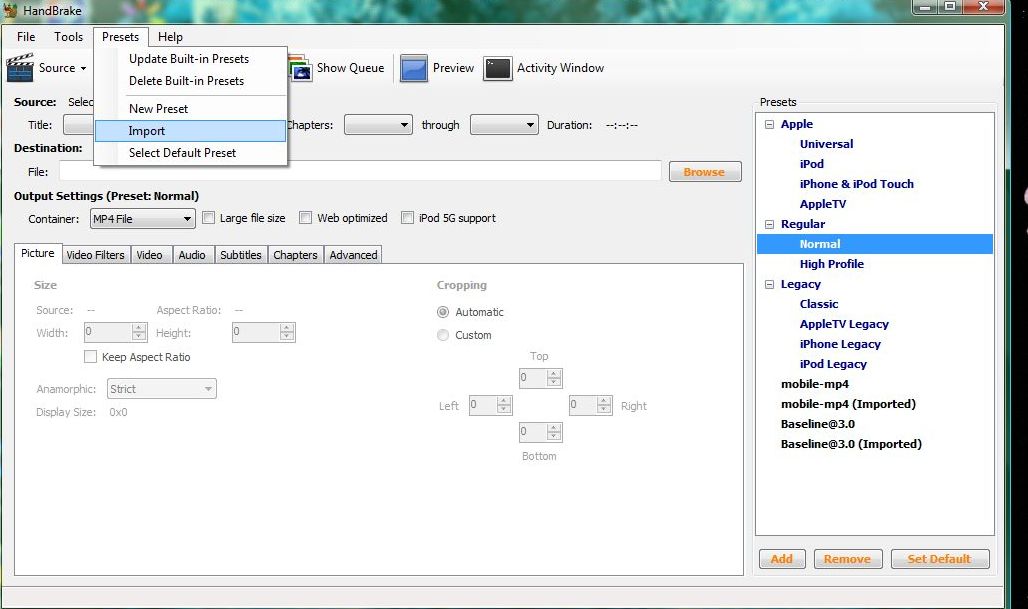The width and height of the screenshot is (1028, 609).
Task: Choose Import from the Presets menu
Action: 146,130
